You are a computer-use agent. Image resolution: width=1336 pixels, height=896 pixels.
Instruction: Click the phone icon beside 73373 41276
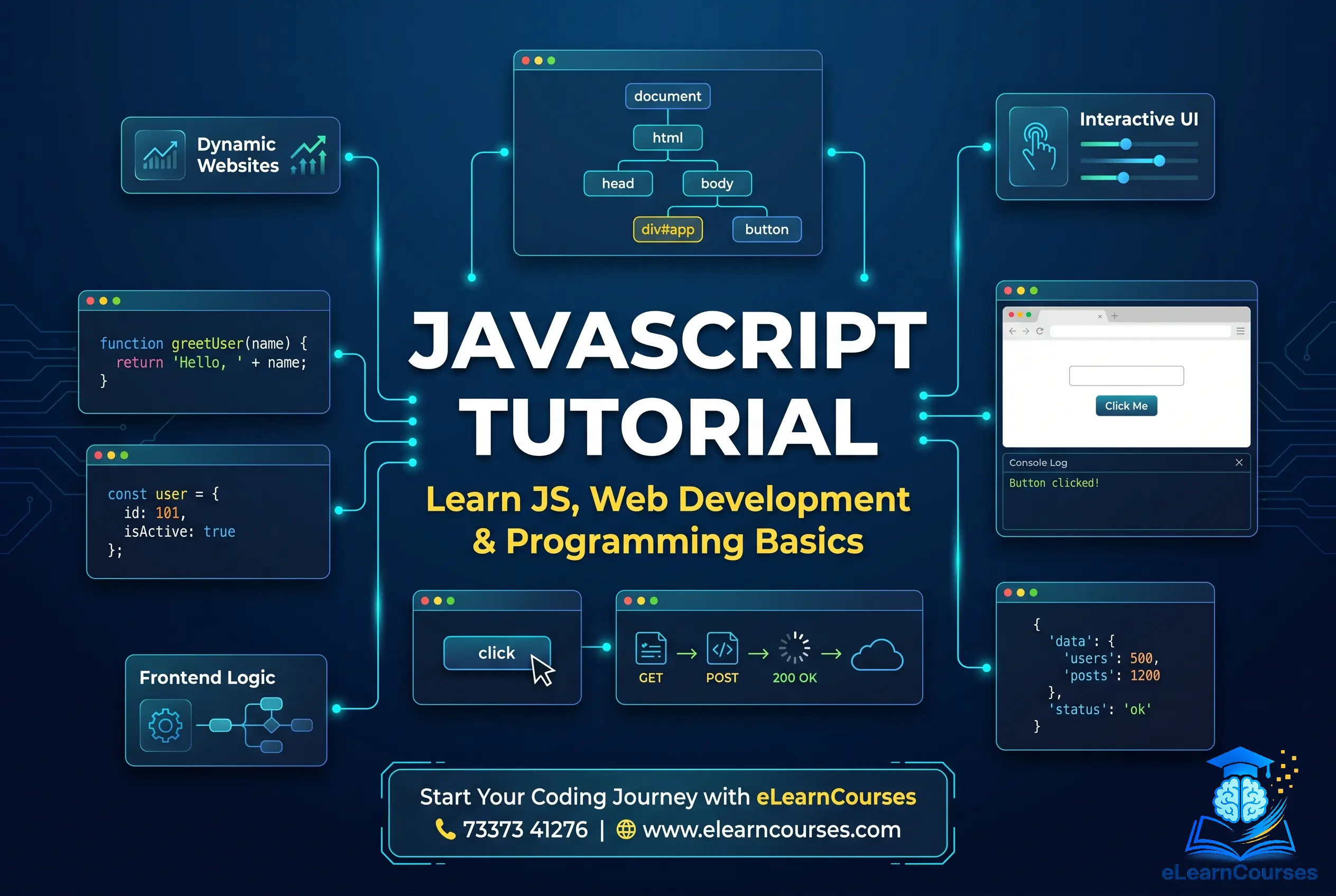tap(445, 829)
